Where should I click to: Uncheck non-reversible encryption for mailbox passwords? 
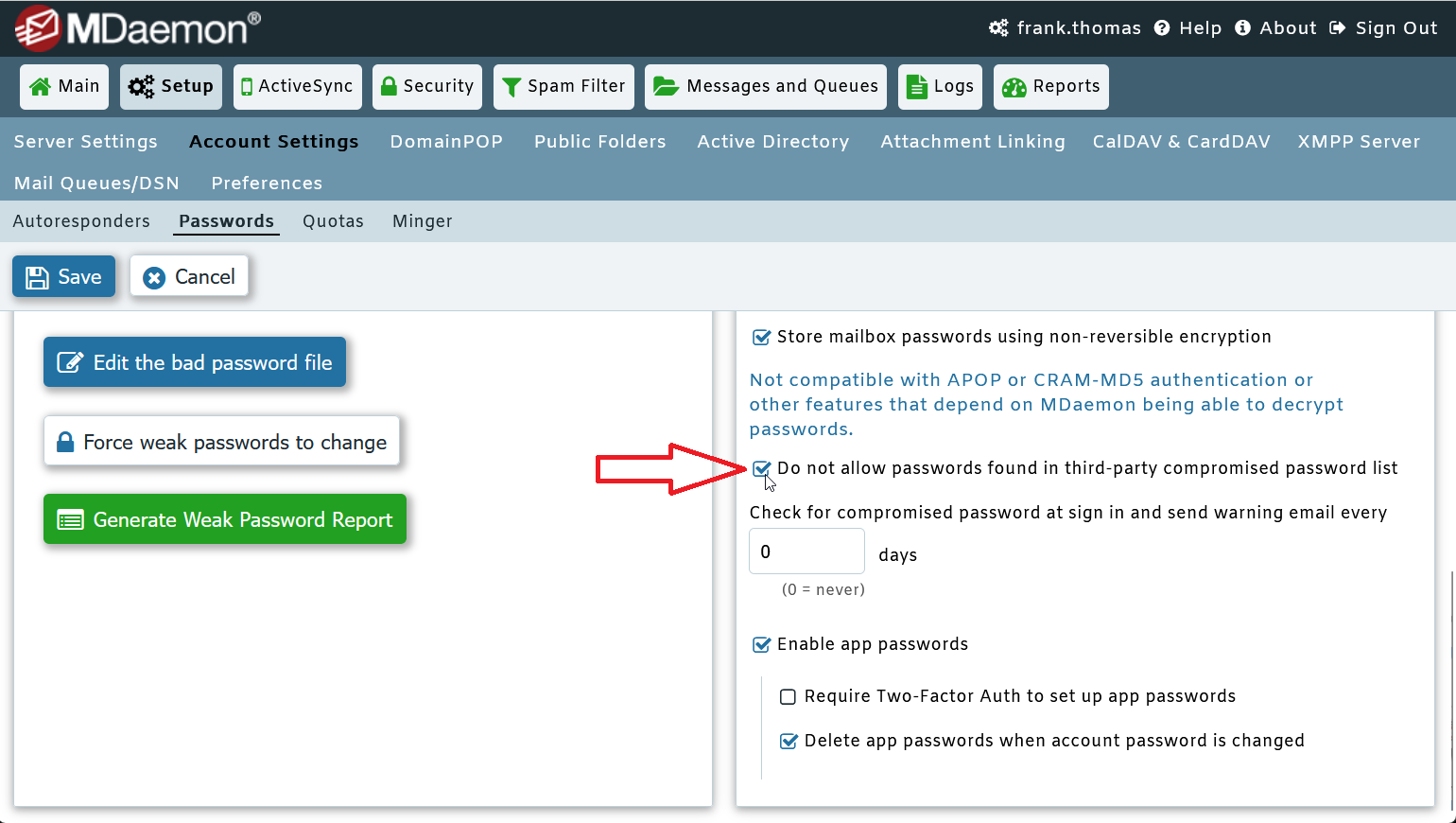[x=761, y=336]
